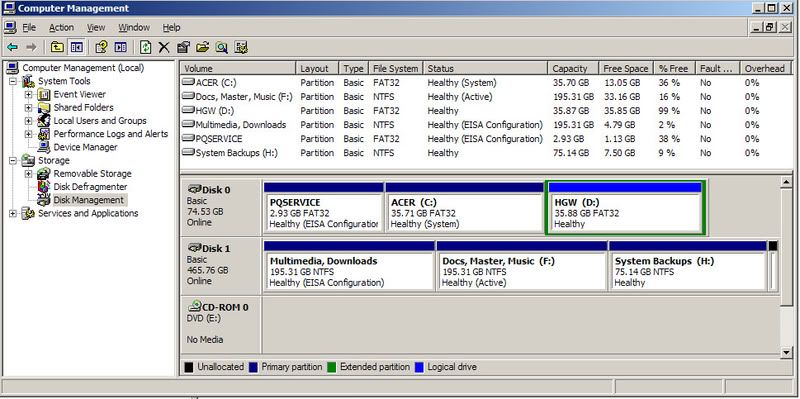Click the CD-ROM 0 DVD (E:) panel

tap(221, 325)
